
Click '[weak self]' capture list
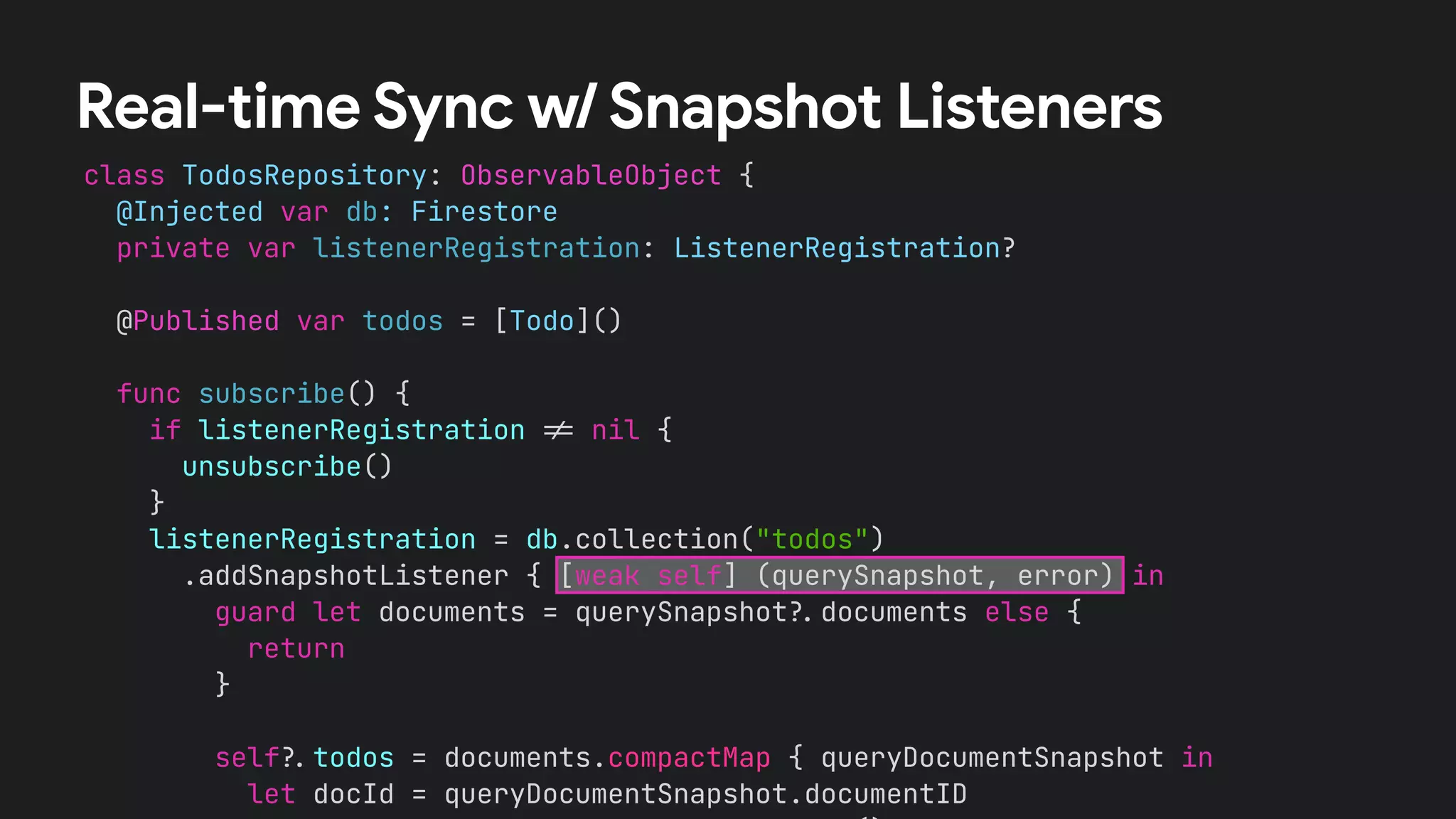(x=648, y=576)
